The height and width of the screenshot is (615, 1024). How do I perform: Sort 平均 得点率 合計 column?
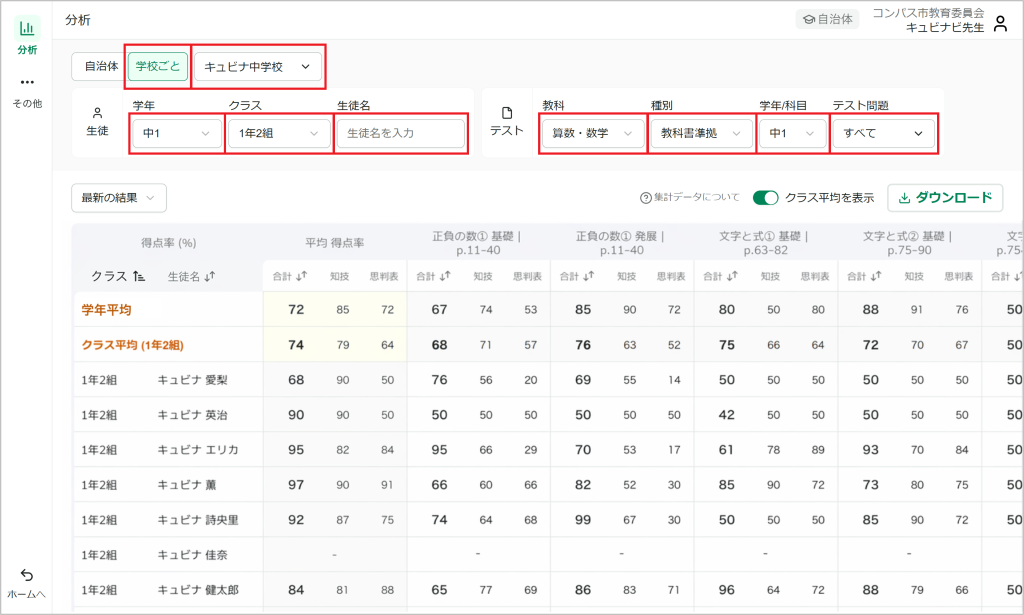click(x=301, y=277)
